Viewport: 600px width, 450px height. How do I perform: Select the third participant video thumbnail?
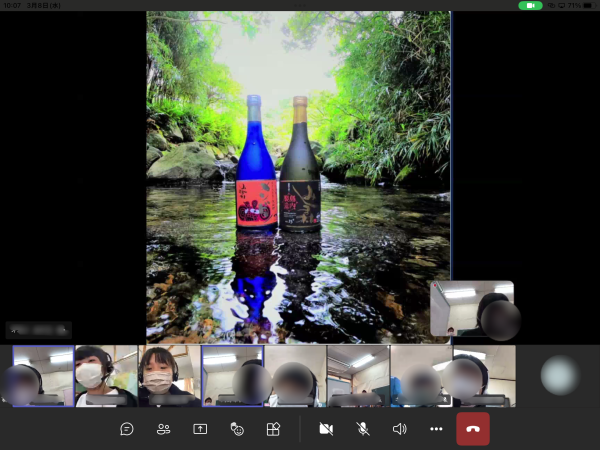tap(169, 376)
